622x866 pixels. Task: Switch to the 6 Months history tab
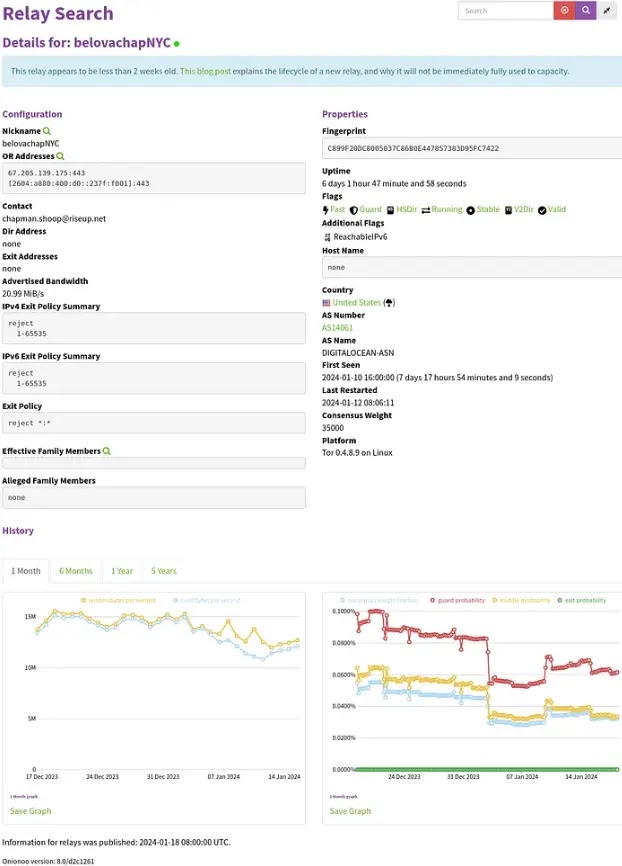click(x=76, y=571)
